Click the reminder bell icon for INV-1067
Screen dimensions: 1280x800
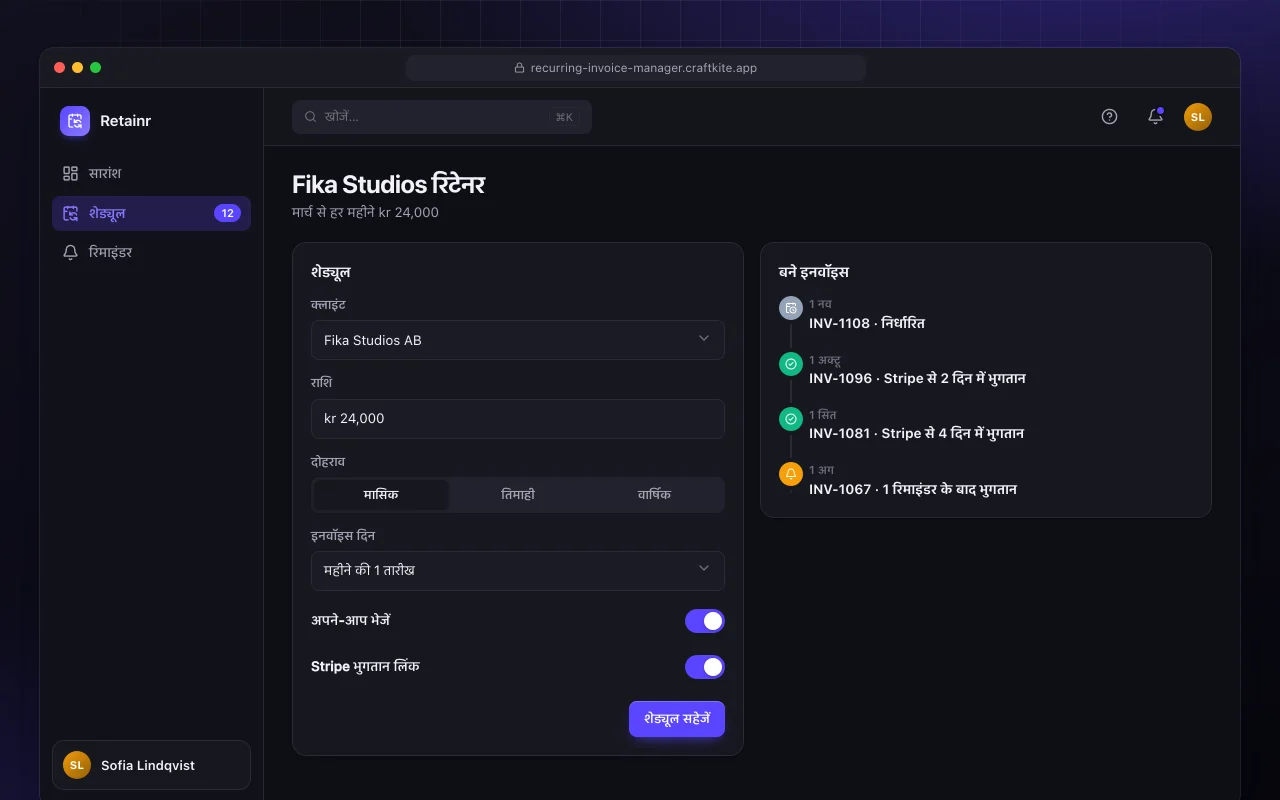[x=791, y=474]
